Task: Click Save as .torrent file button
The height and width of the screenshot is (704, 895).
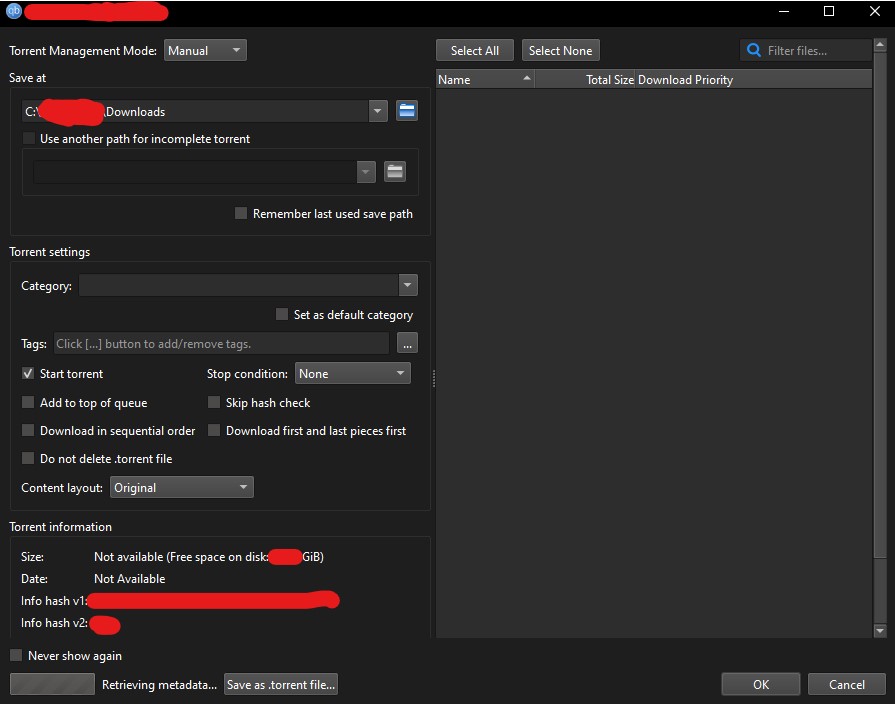Action: pos(281,685)
